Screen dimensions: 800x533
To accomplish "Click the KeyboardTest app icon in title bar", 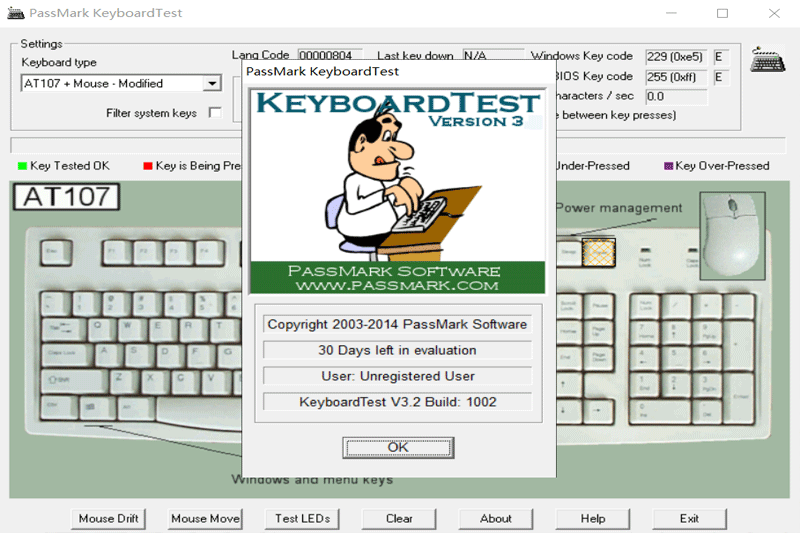I will [x=15, y=13].
